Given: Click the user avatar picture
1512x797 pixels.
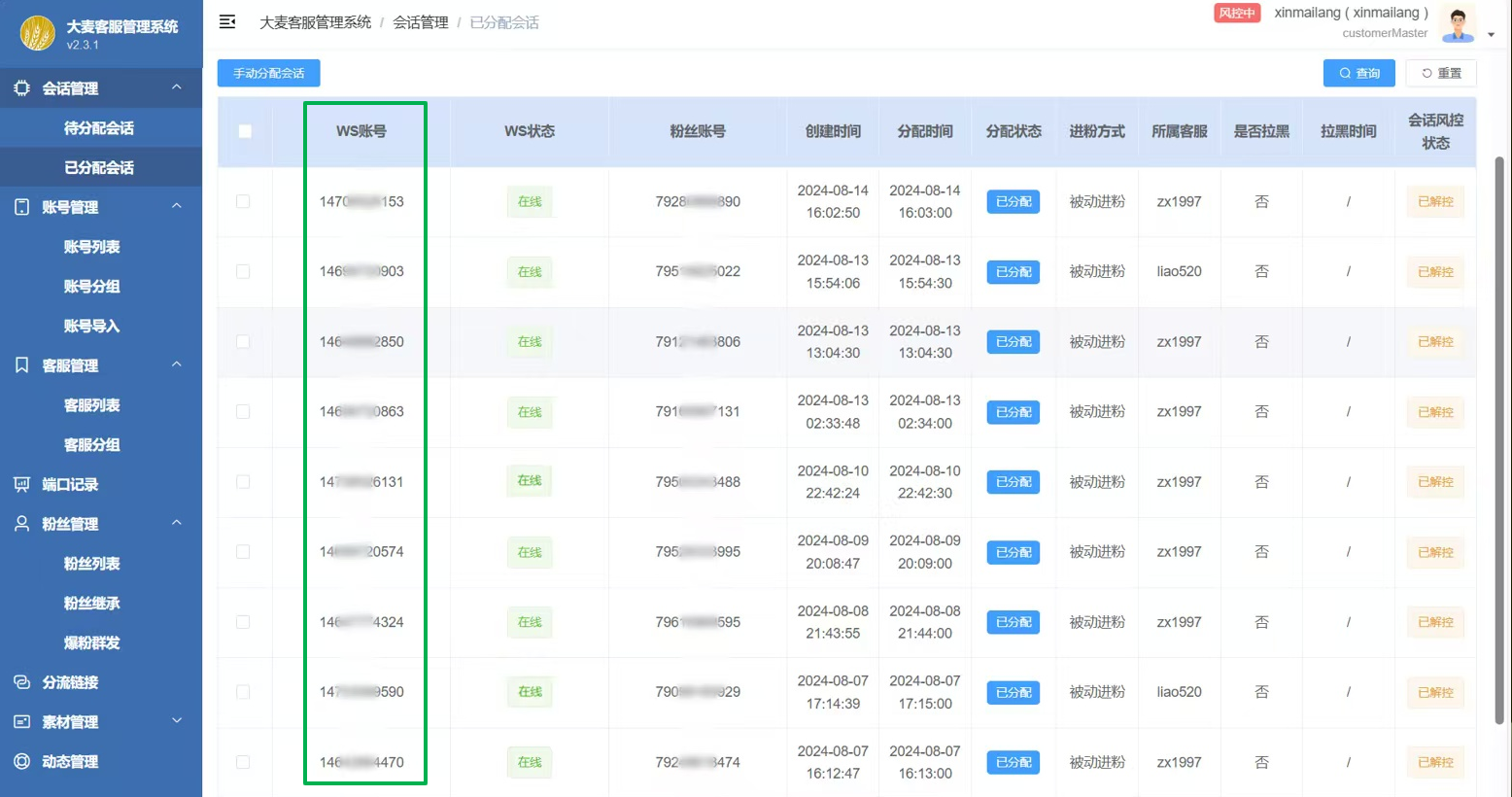Looking at the screenshot, I should point(1457,23).
